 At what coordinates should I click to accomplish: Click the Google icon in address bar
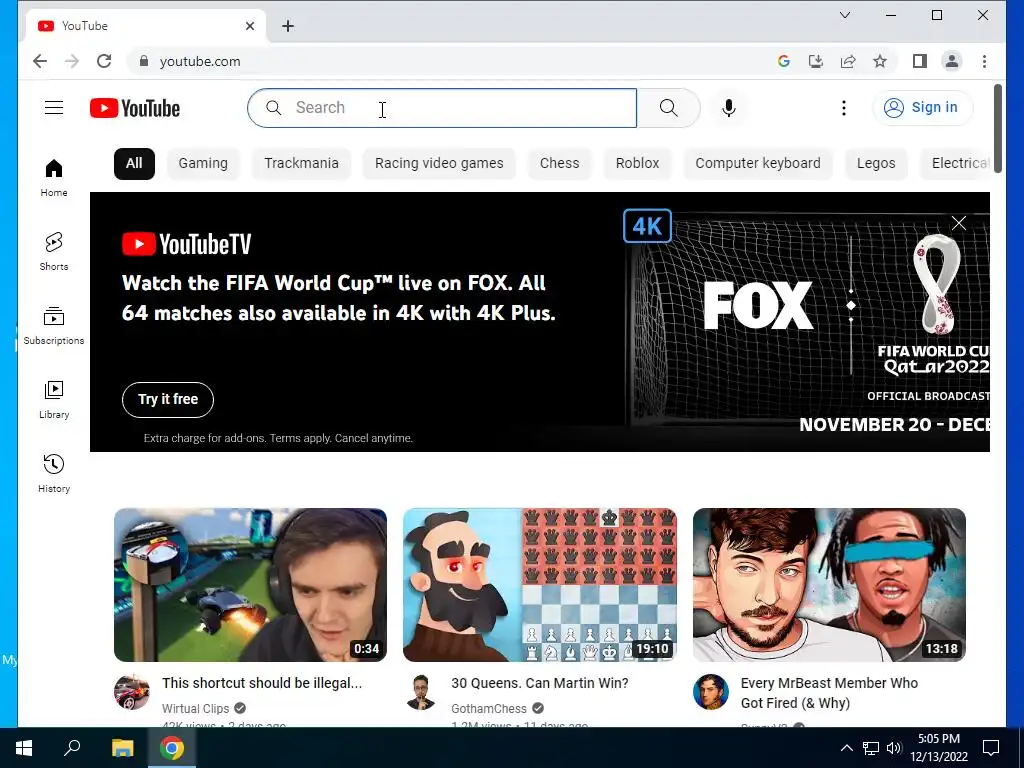pyautogui.click(x=784, y=61)
